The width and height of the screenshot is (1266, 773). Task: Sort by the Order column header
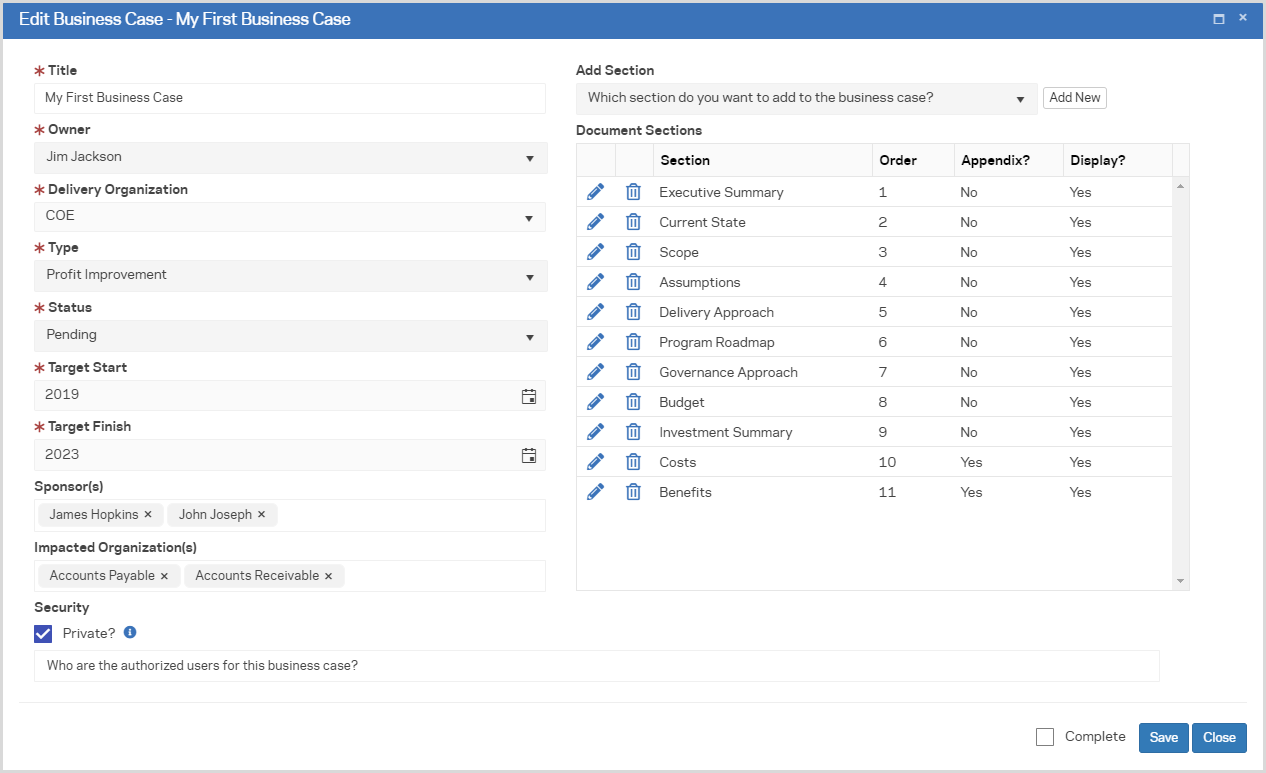[x=897, y=160]
